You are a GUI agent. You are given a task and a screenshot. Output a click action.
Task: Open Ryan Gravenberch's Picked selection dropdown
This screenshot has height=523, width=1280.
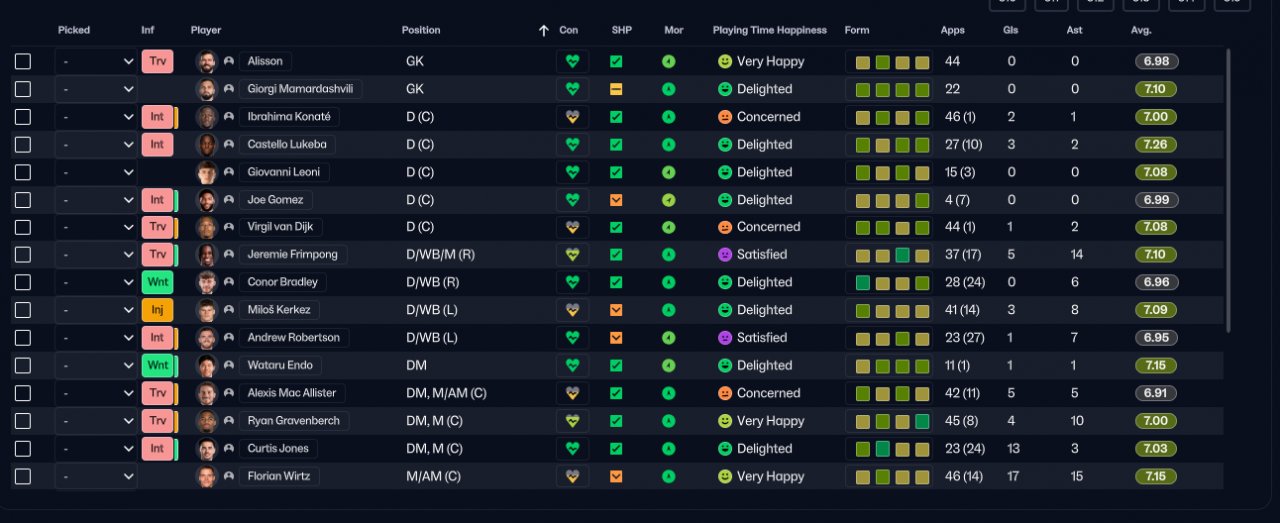[x=96, y=421]
